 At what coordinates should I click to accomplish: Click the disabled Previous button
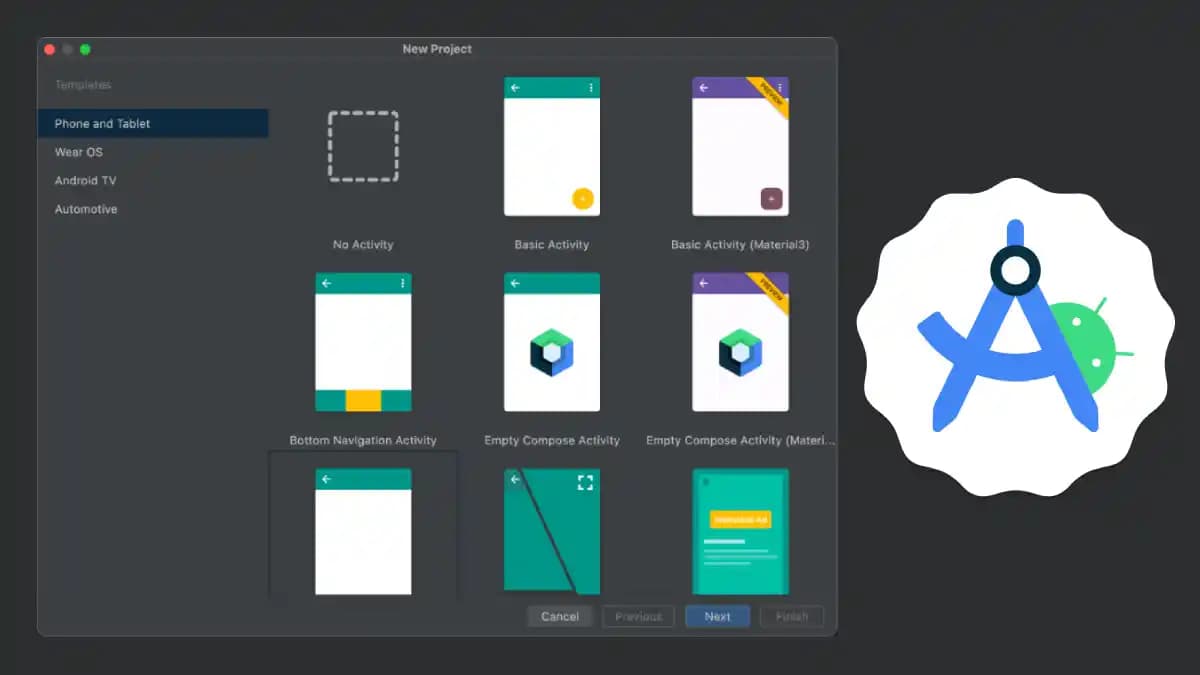coord(638,616)
